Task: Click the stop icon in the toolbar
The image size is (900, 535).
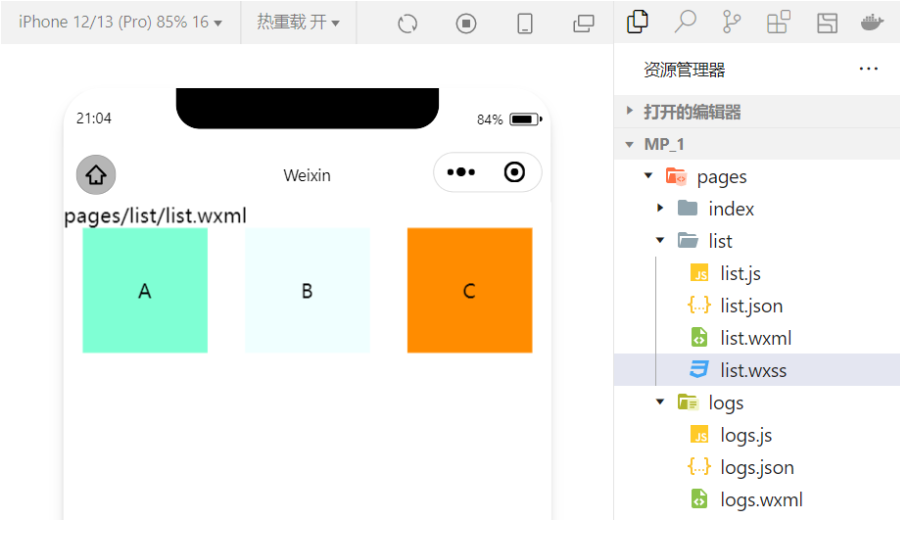Action: [x=466, y=24]
